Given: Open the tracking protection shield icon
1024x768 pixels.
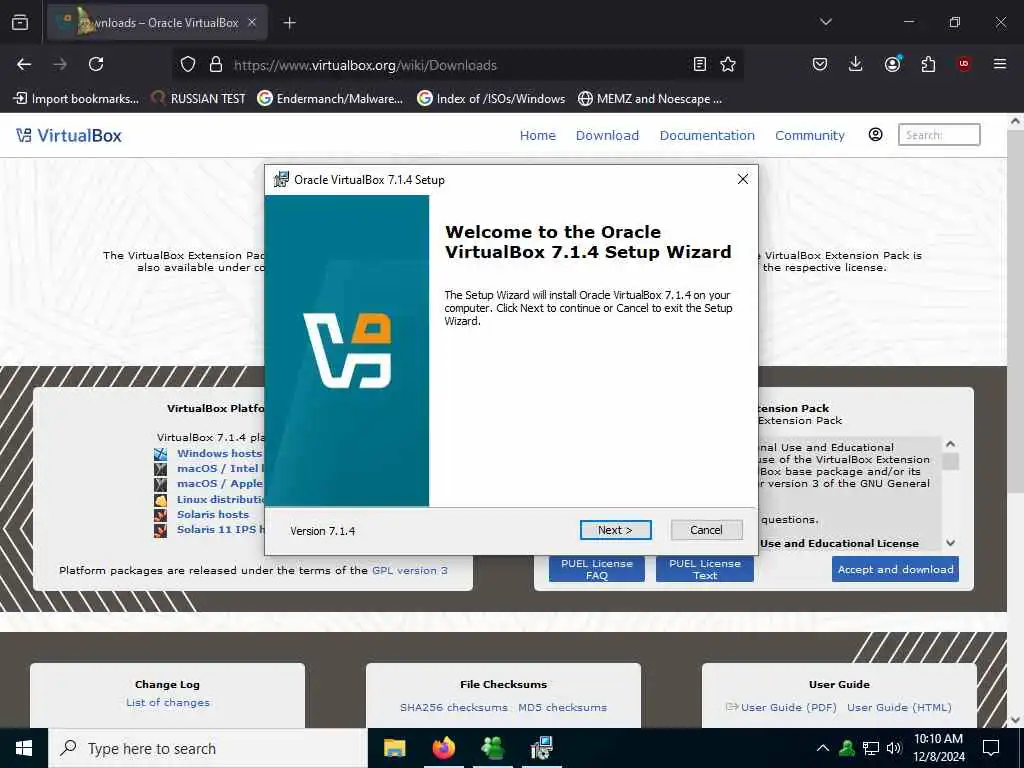Looking at the screenshot, I should [x=188, y=65].
